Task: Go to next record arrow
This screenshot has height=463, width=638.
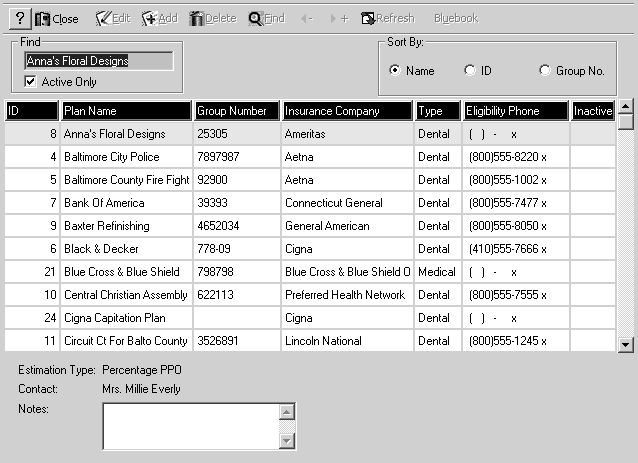Action: click(339, 18)
